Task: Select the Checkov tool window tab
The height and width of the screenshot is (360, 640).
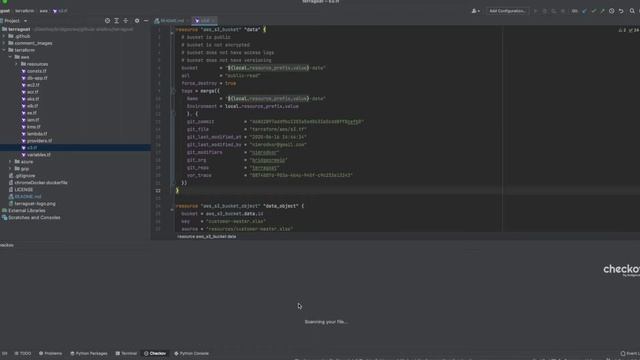Action: pyautogui.click(x=155, y=353)
